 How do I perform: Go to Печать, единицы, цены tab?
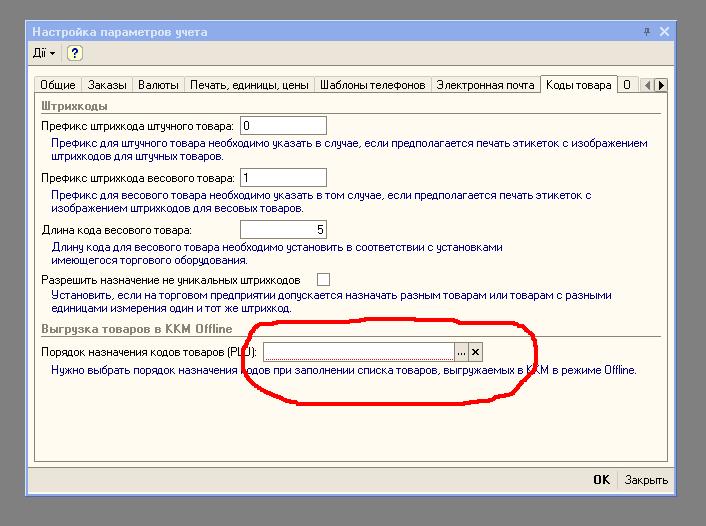pyautogui.click(x=249, y=86)
